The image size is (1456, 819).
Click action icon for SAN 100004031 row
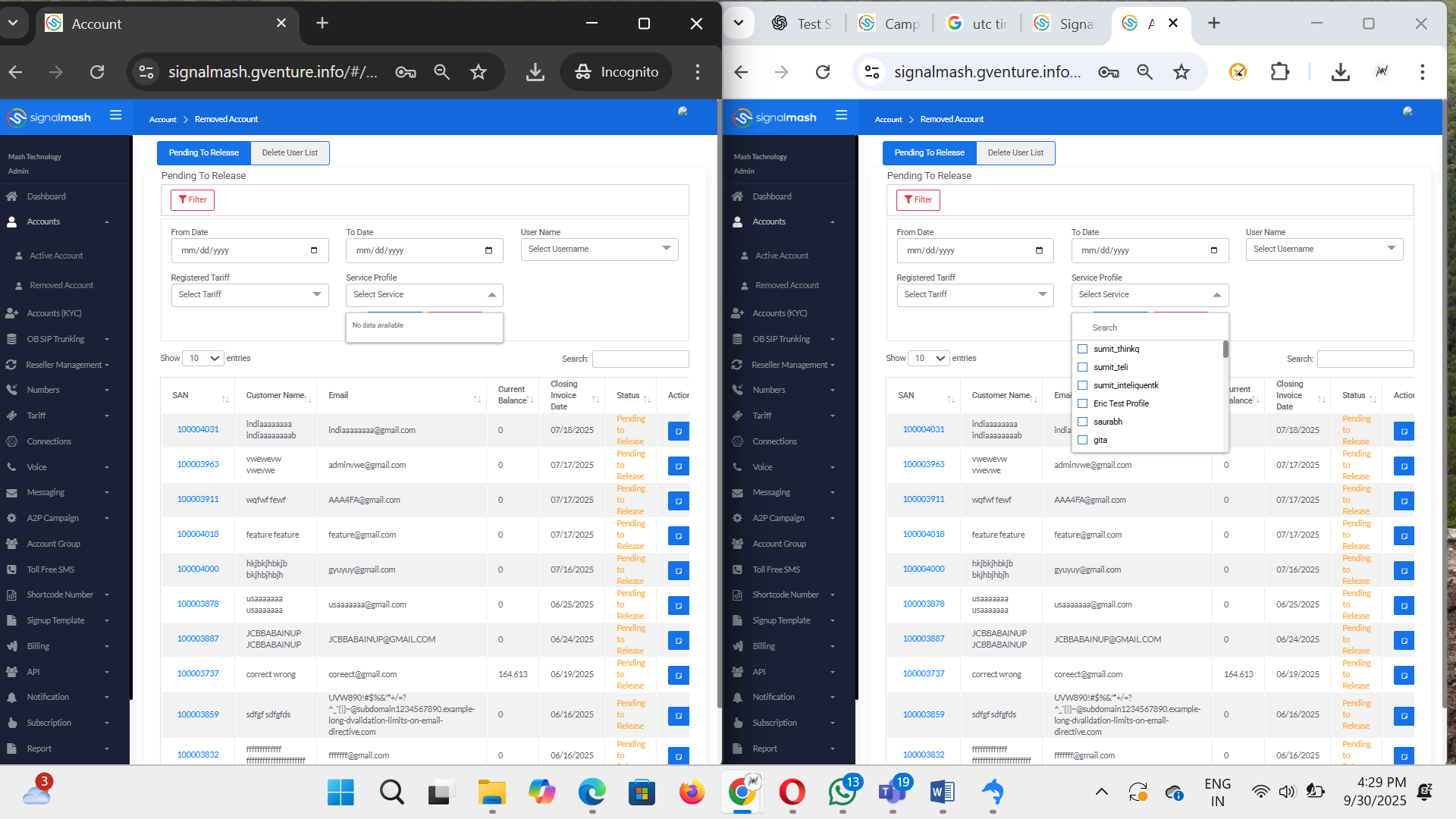coord(678,431)
